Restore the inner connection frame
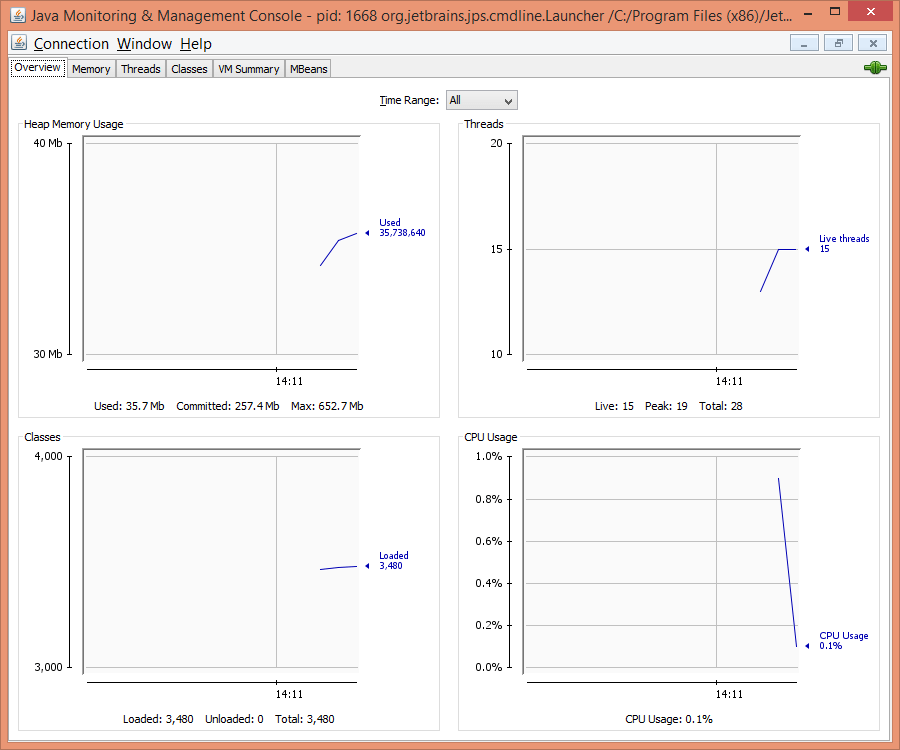Screen dimensions: 900x750 [x=839, y=43]
